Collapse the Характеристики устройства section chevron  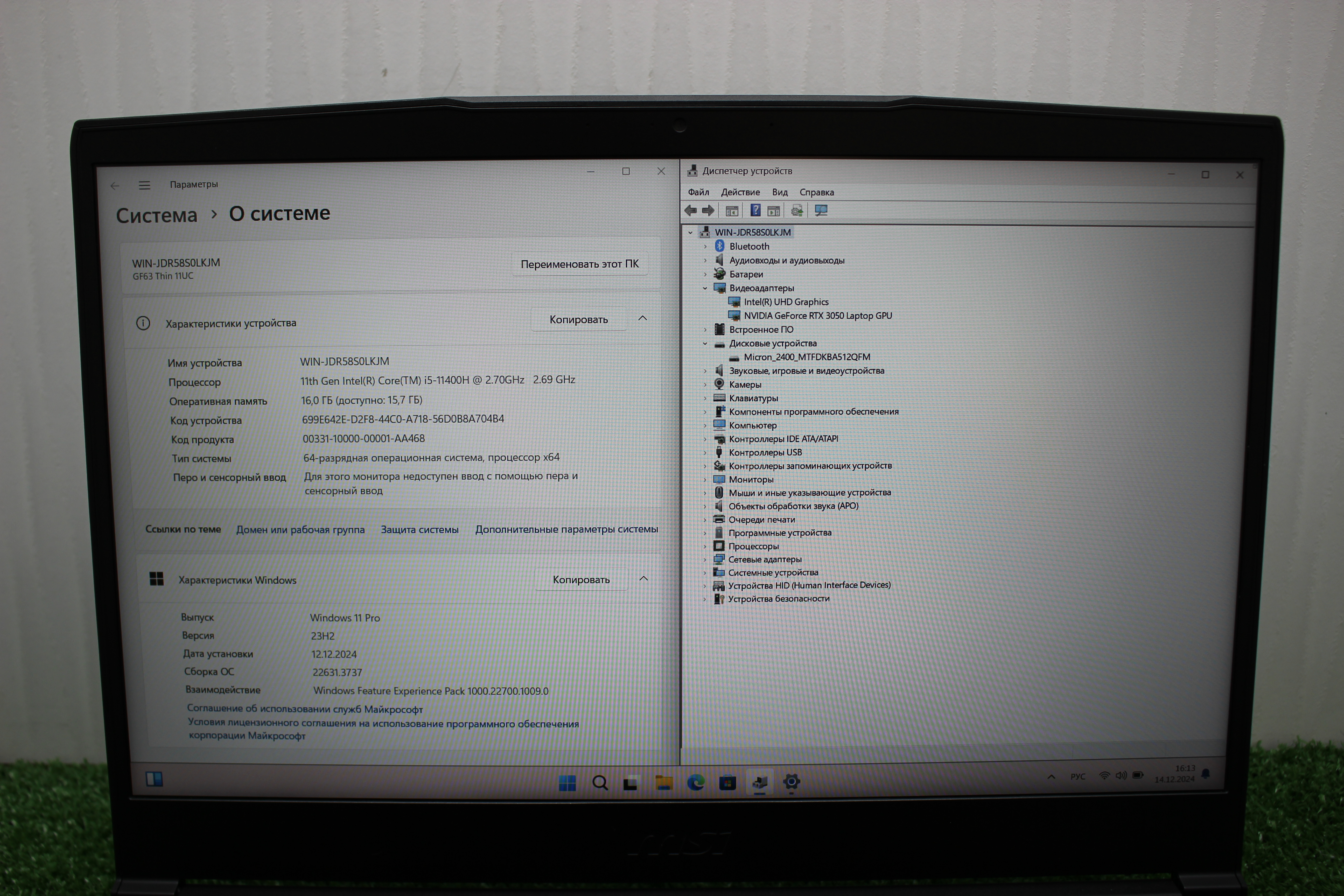tap(642, 318)
